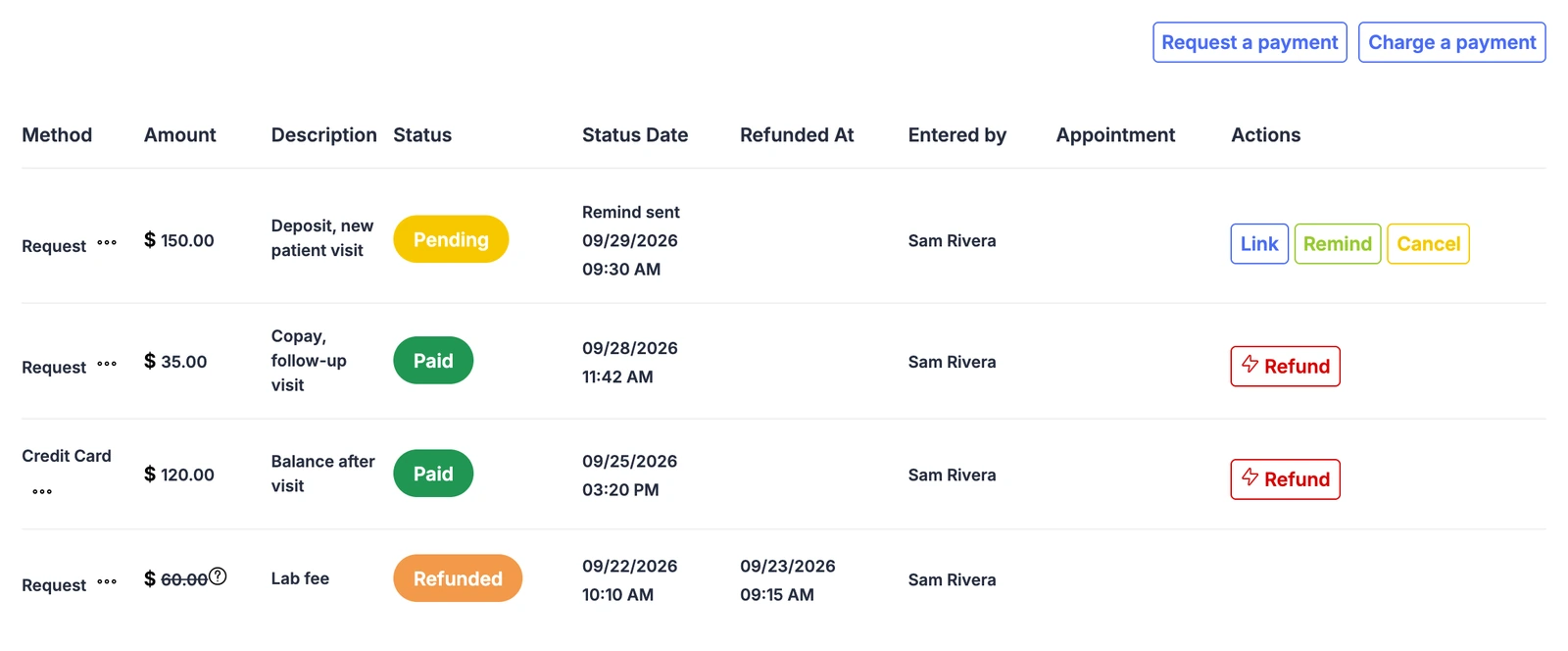Click the Link button for the pending deposit
1568x651 pixels.
(1259, 244)
